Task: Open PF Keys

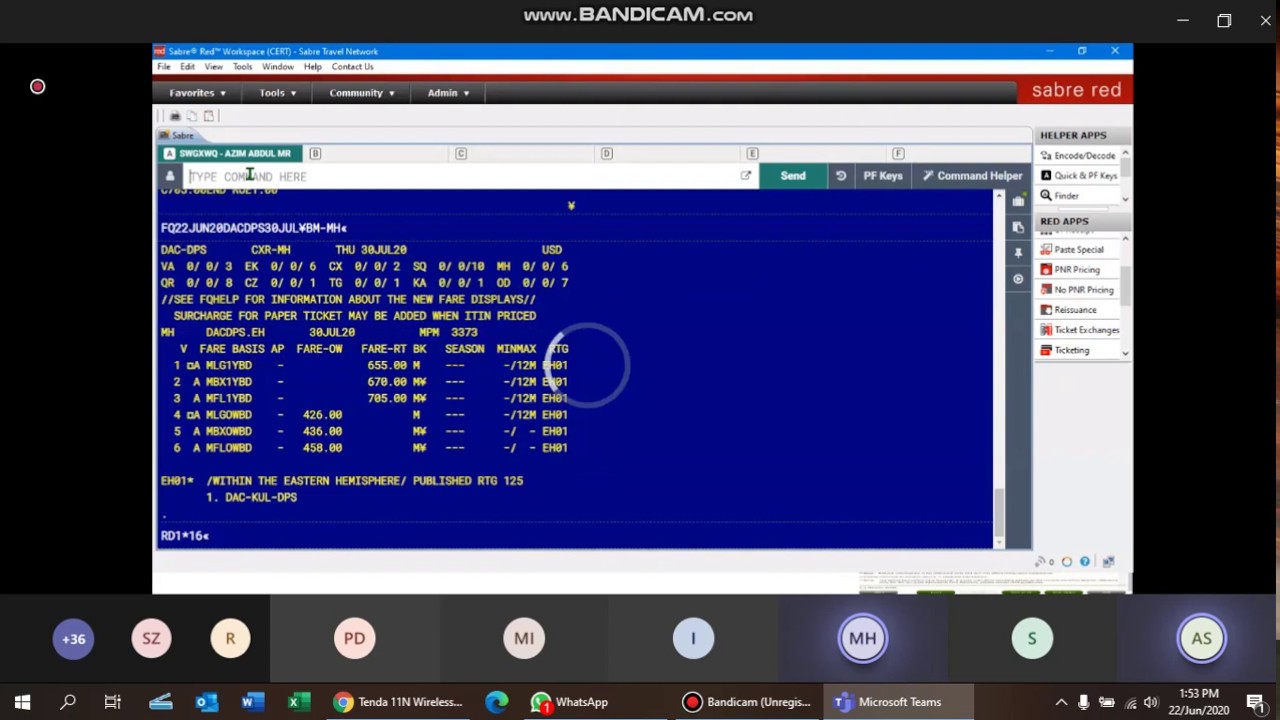Action: 883,176
